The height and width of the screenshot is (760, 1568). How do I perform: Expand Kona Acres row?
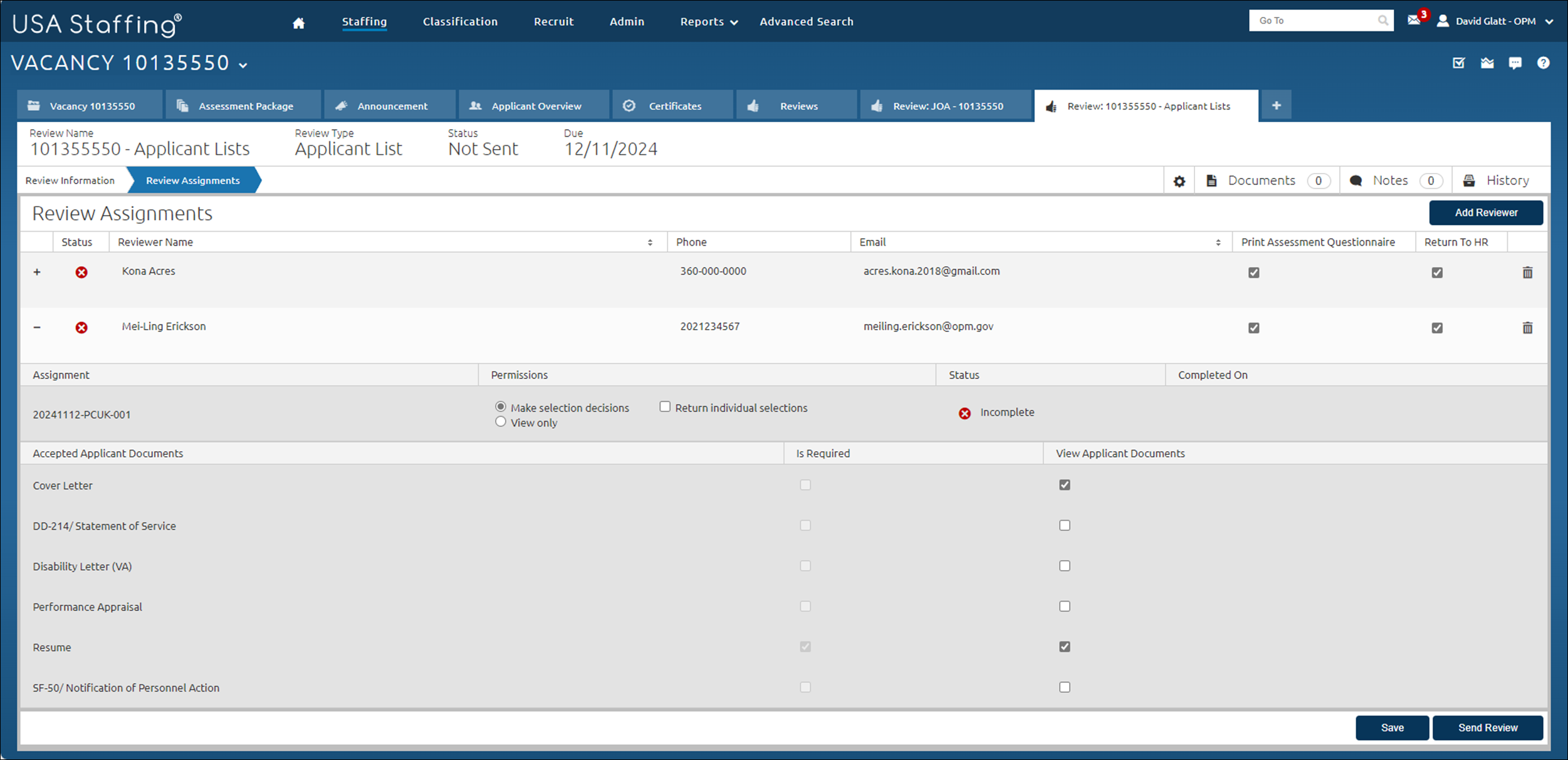coord(37,272)
